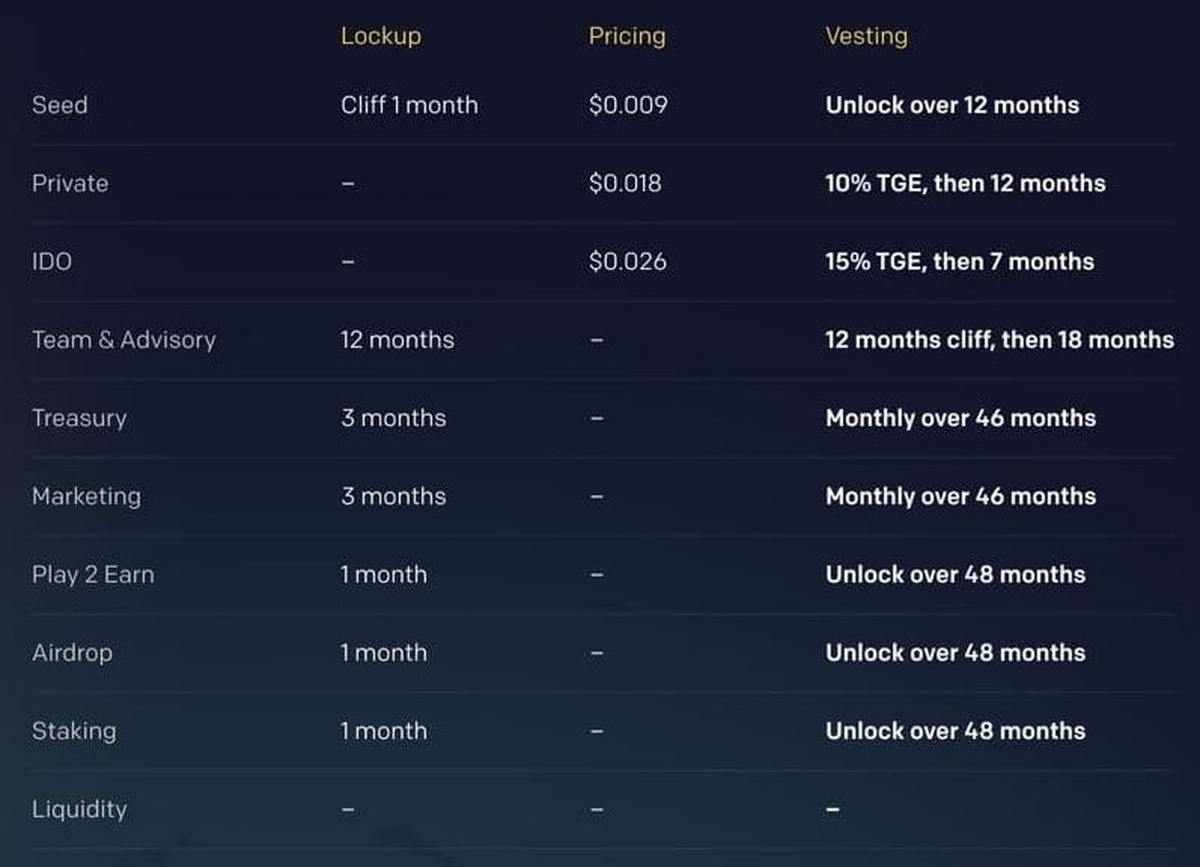The width and height of the screenshot is (1200, 867).
Task: Select the Marketing row label
Action: point(86,496)
